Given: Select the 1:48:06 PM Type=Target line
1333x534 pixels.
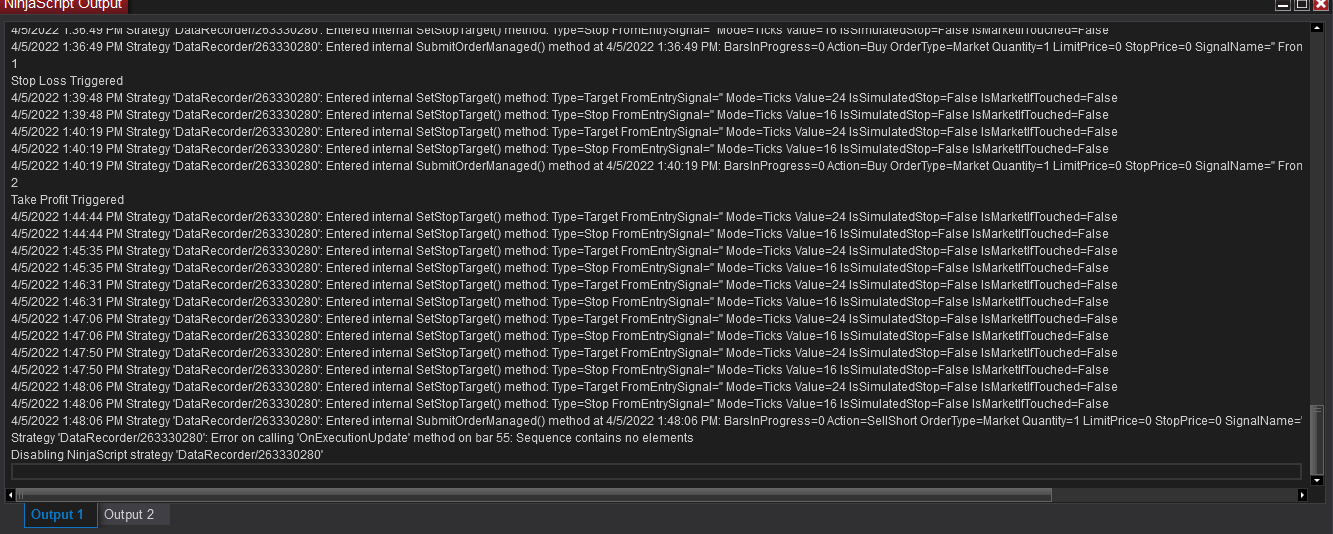Looking at the screenshot, I should point(564,387).
